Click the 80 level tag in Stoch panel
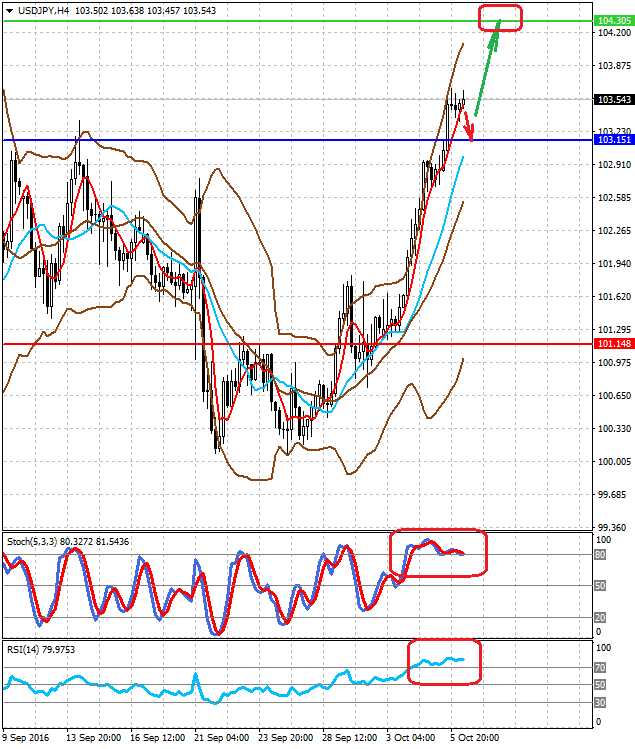635x749 pixels. 600,555
